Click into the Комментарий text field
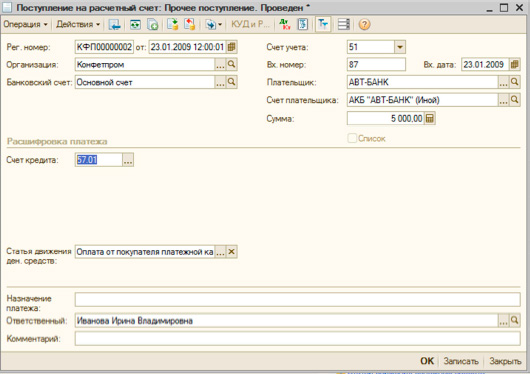Screen dimensions: 530x374 click(297, 338)
